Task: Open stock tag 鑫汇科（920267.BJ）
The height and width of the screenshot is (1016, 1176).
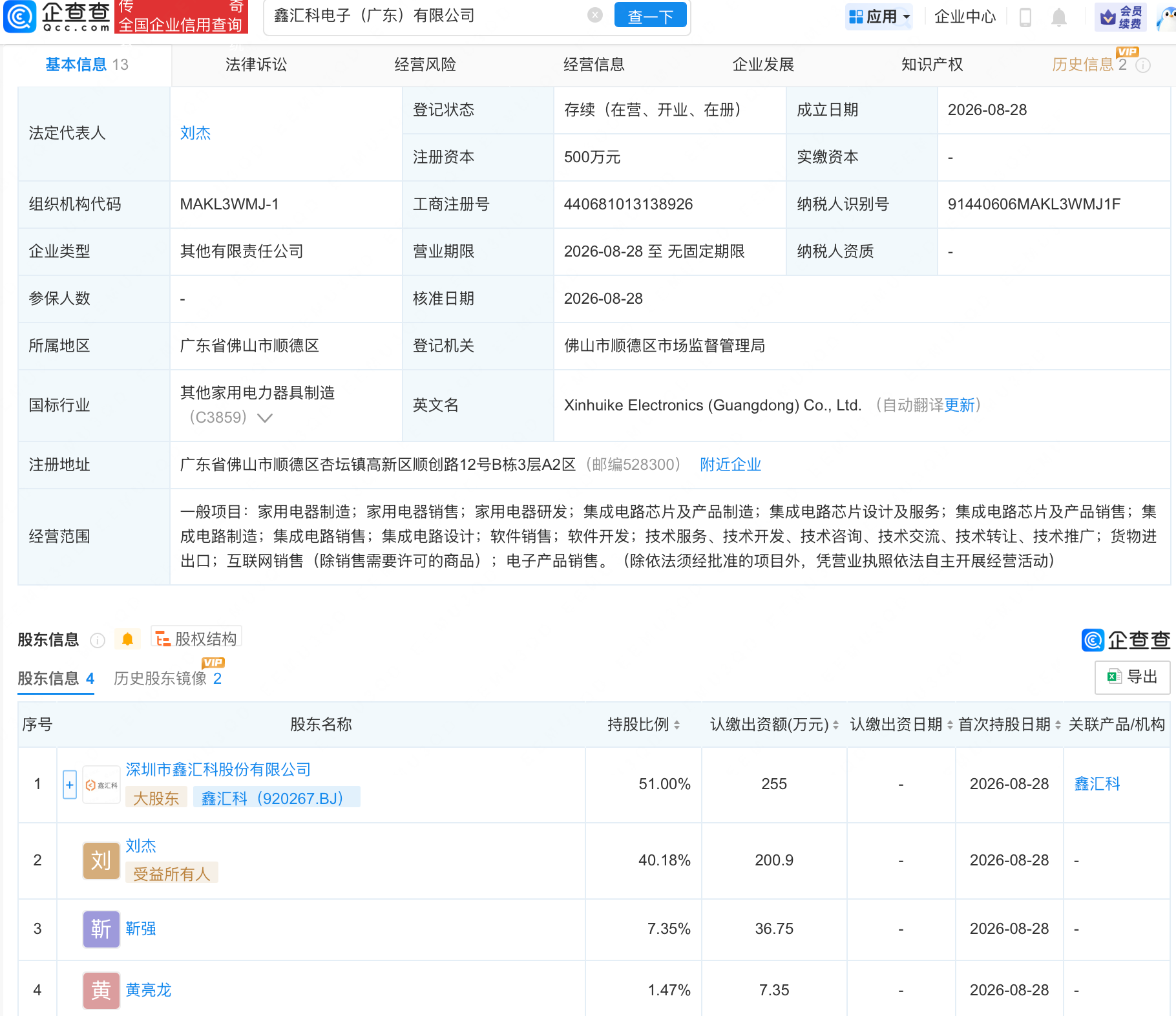Action: [277, 798]
